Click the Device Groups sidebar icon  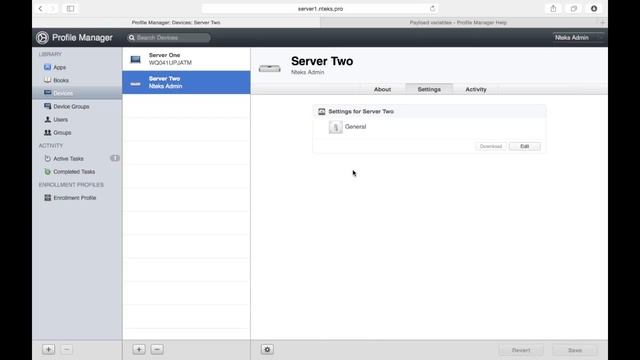tap(47, 106)
